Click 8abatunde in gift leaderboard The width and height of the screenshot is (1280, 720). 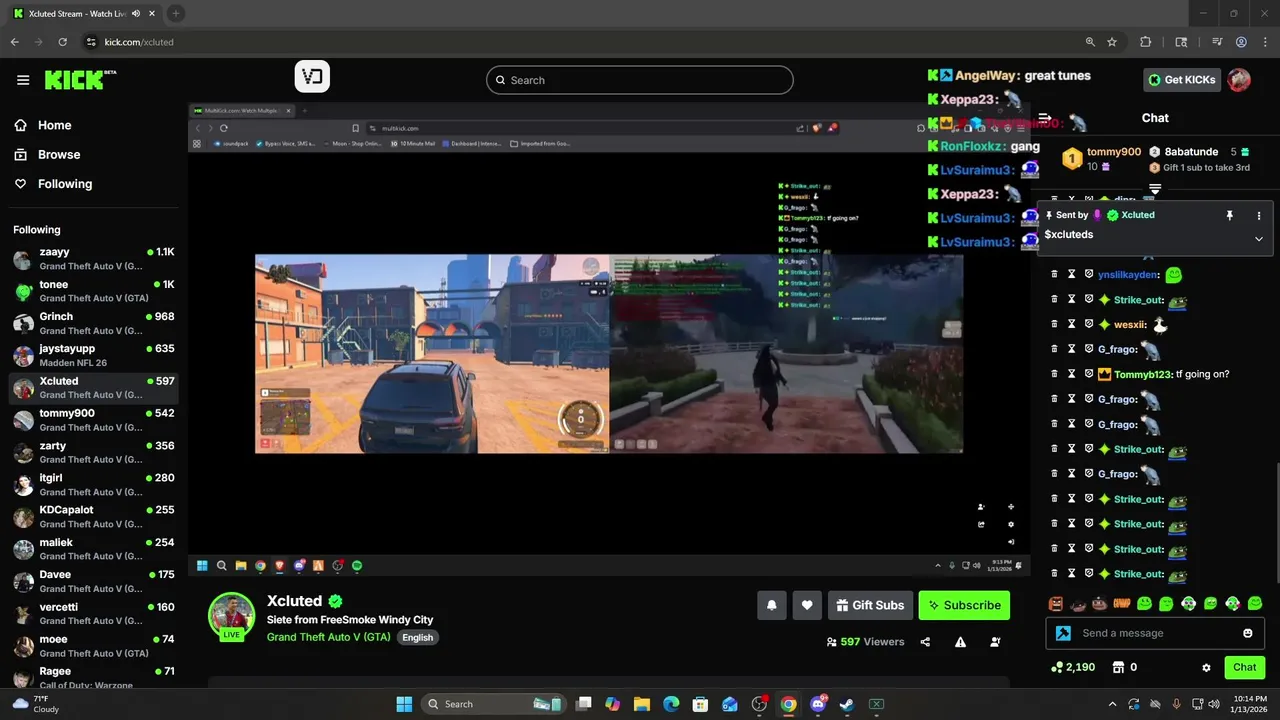[1189, 152]
